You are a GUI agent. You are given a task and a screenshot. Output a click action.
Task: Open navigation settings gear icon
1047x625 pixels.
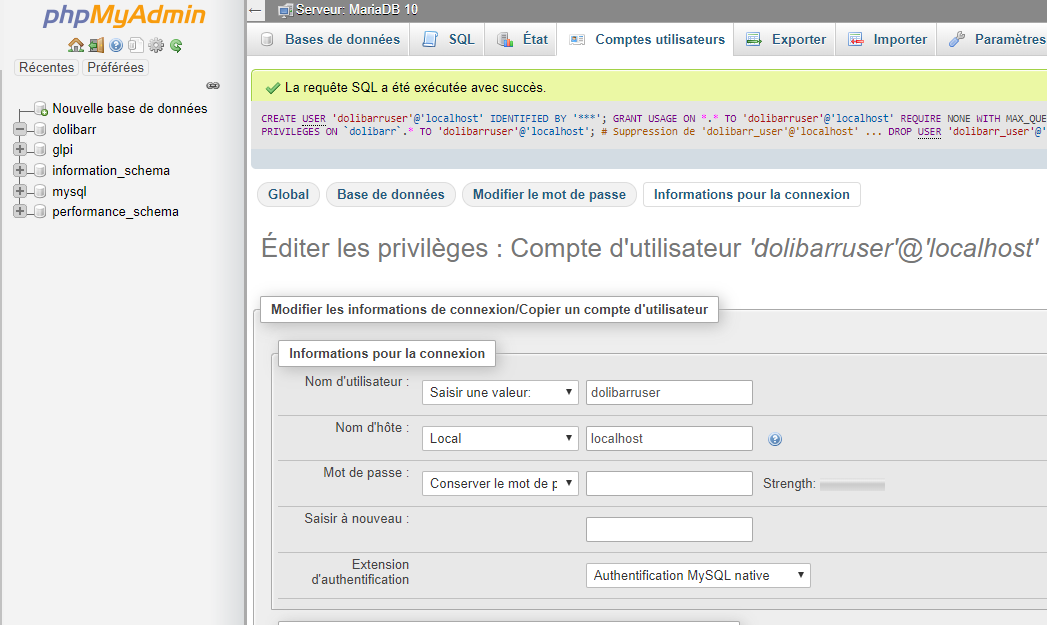(156, 45)
